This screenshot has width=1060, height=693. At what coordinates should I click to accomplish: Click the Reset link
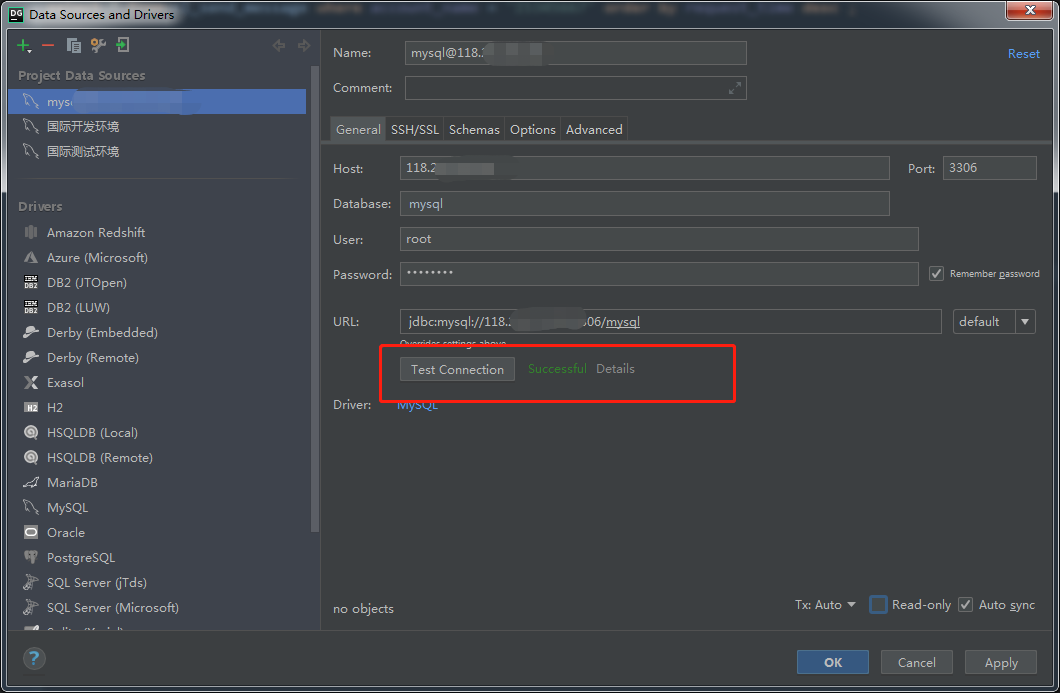(x=1023, y=53)
